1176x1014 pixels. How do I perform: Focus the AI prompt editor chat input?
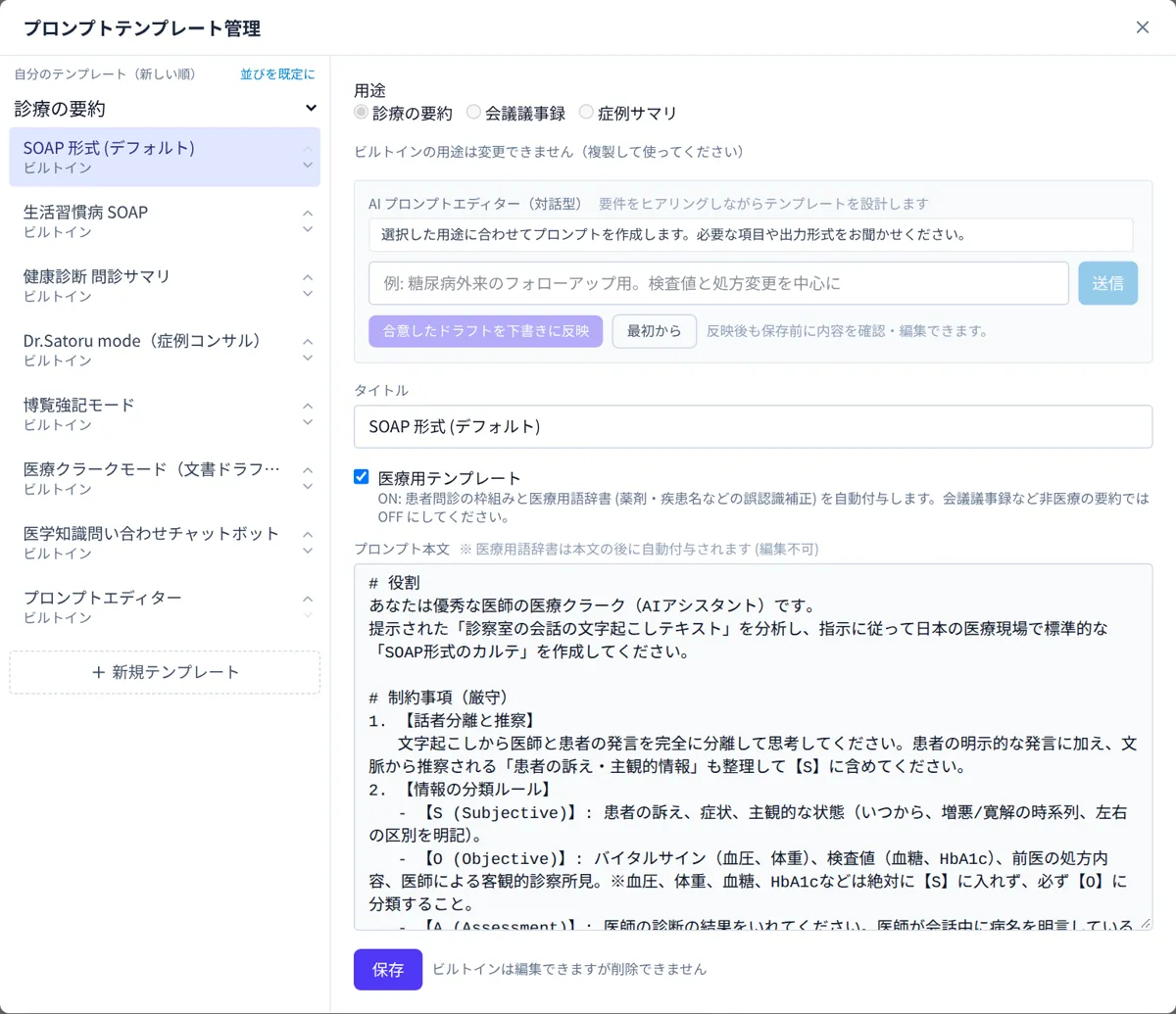pyautogui.click(x=719, y=283)
